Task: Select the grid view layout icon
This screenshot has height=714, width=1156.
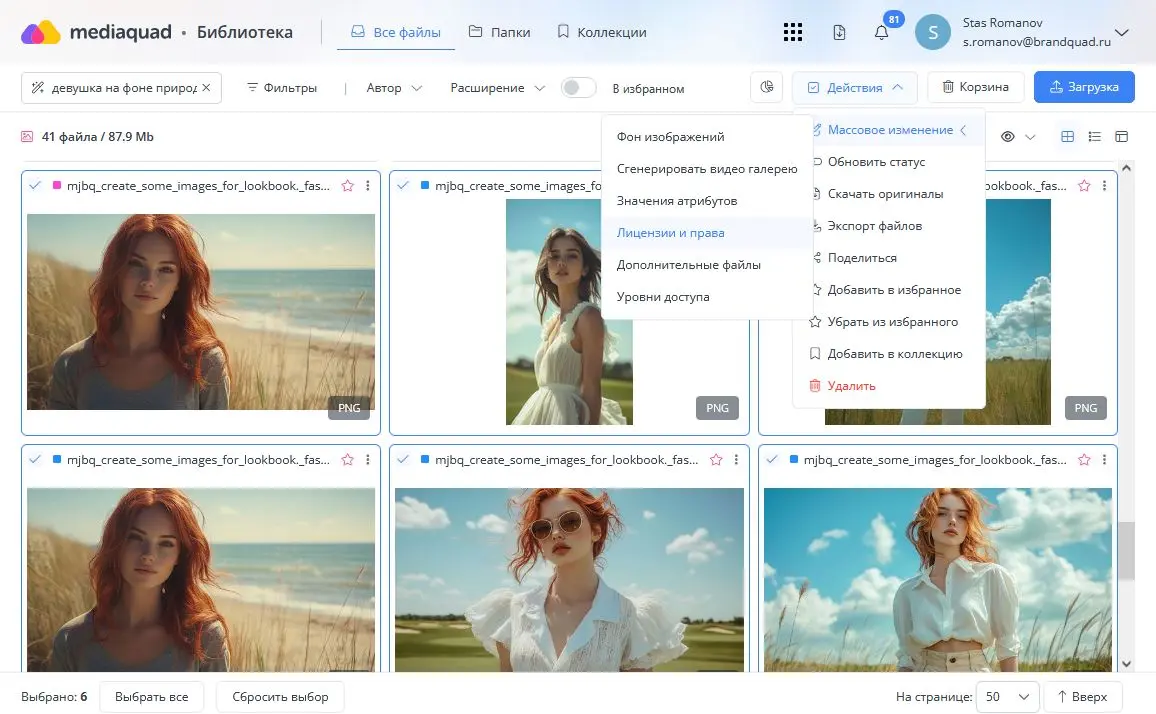Action: [1067, 137]
